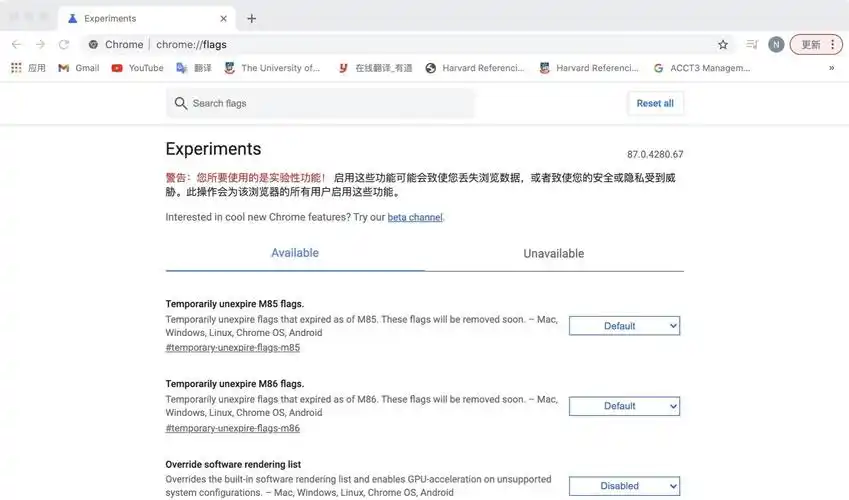Switch to the Available tab
This screenshot has width=849, height=500.
coord(295,253)
